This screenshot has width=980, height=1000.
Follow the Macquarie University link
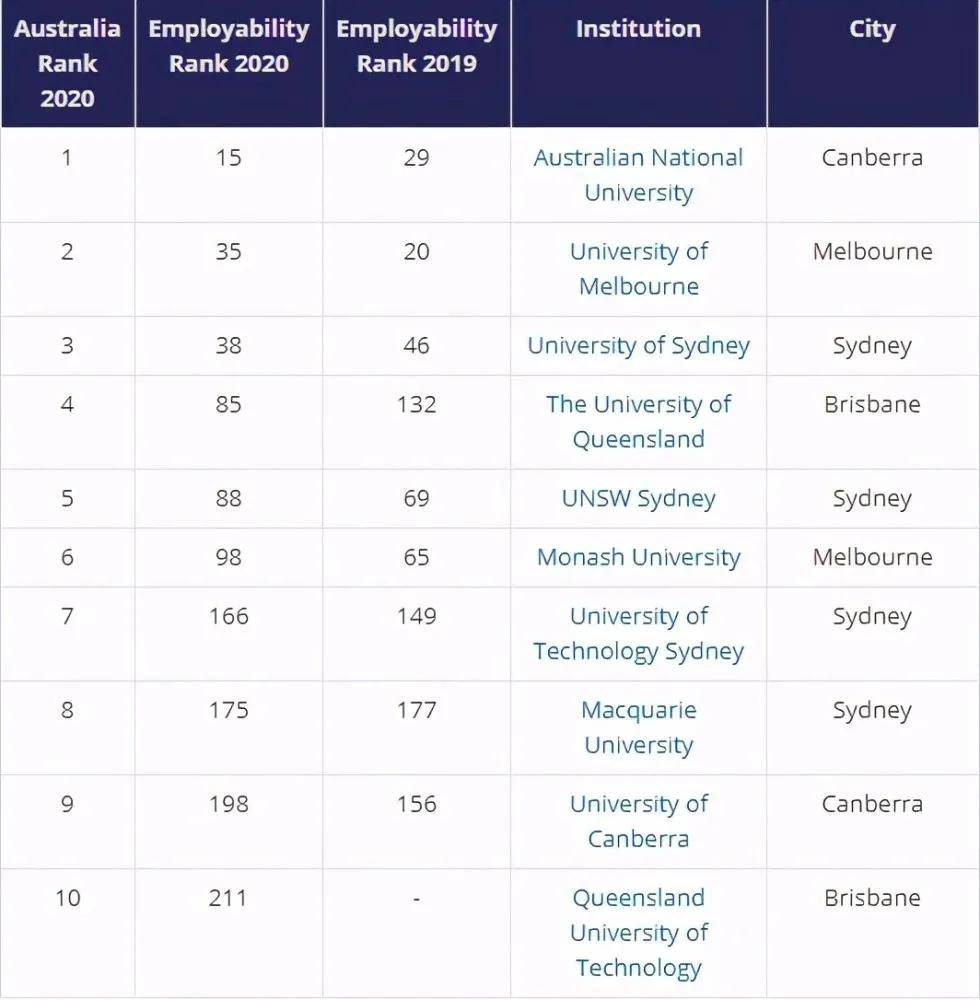click(x=638, y=728)
